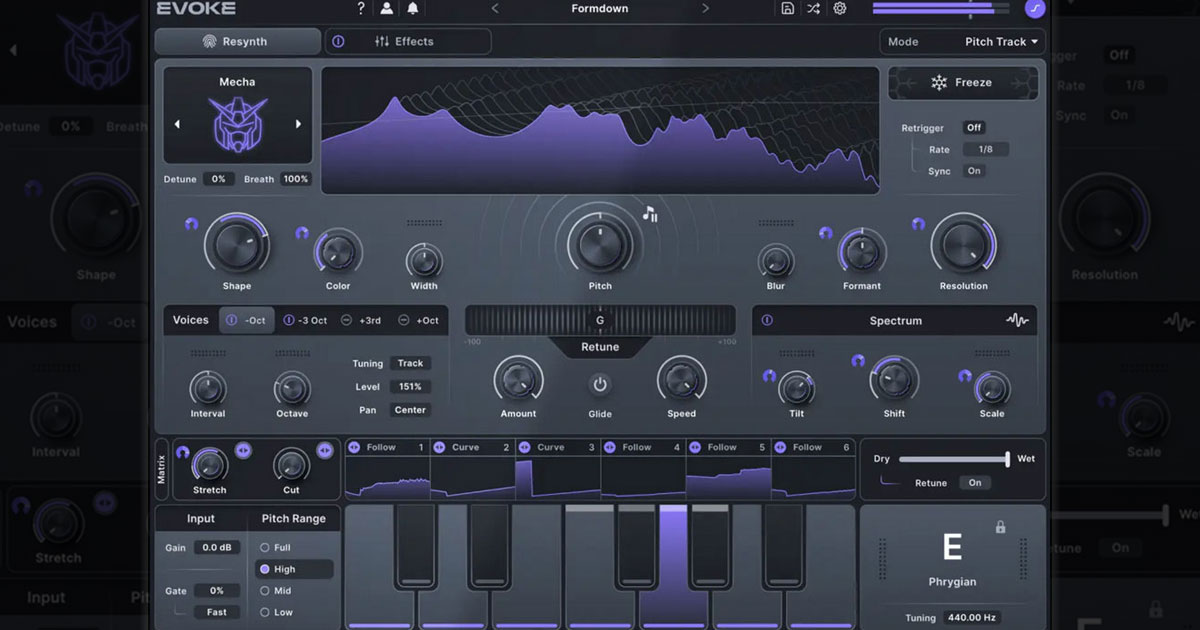The height and width of the screenshot is (630, 1200).
Task: Open settings with the gear icon
Action: click(840, 9)
